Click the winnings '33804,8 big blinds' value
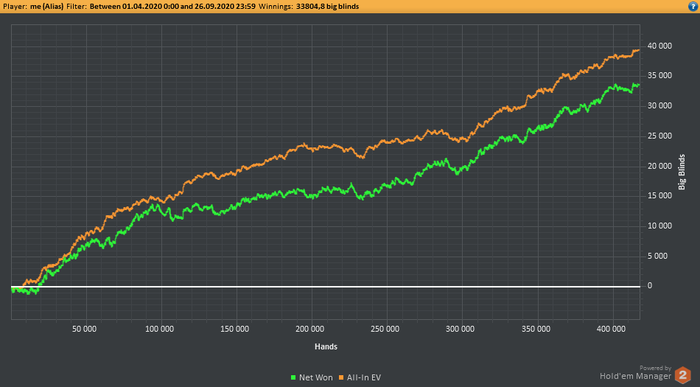 tap(328, 6)
